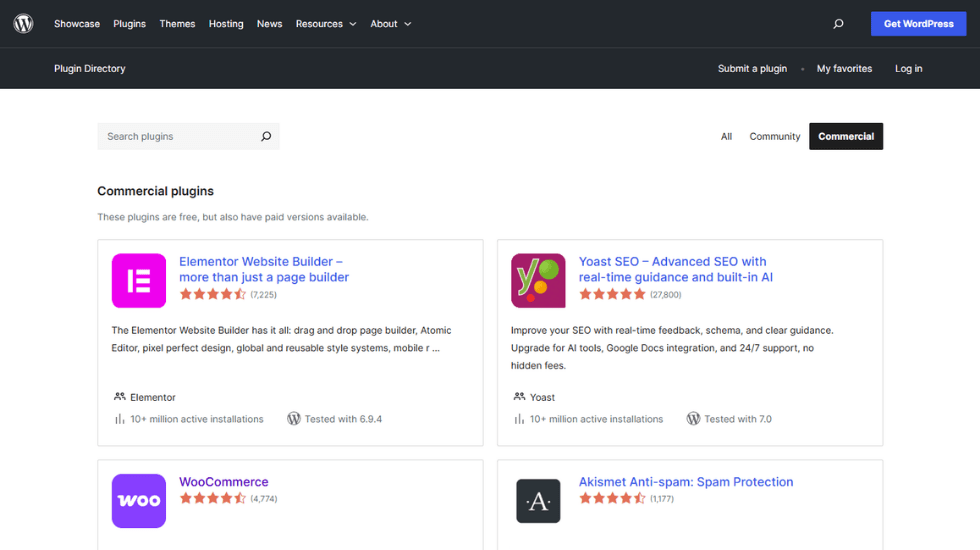
Task: Open the Themes nav item
Action: 177,24
